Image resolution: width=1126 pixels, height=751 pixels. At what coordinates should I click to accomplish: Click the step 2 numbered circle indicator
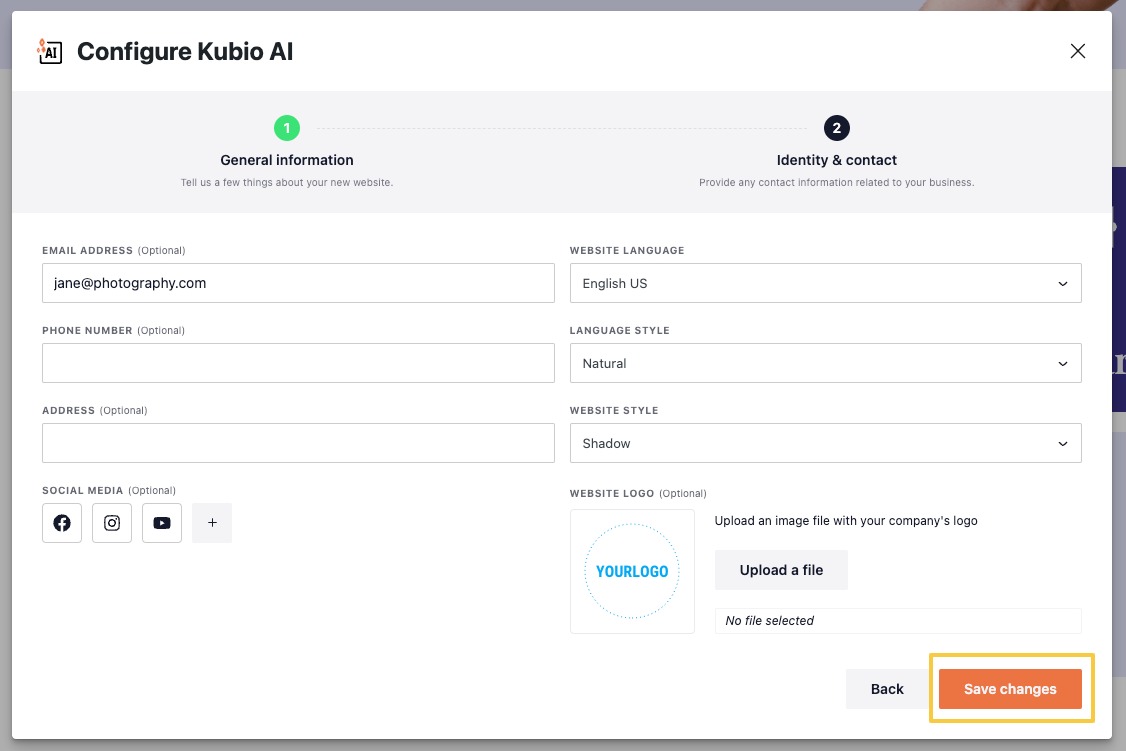(x=837, y=128)
